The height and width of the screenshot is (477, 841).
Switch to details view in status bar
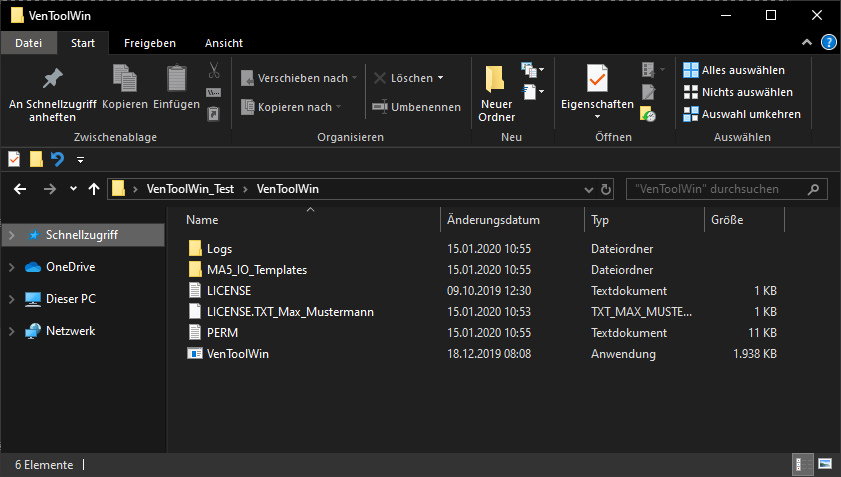(x=803, y=464)
